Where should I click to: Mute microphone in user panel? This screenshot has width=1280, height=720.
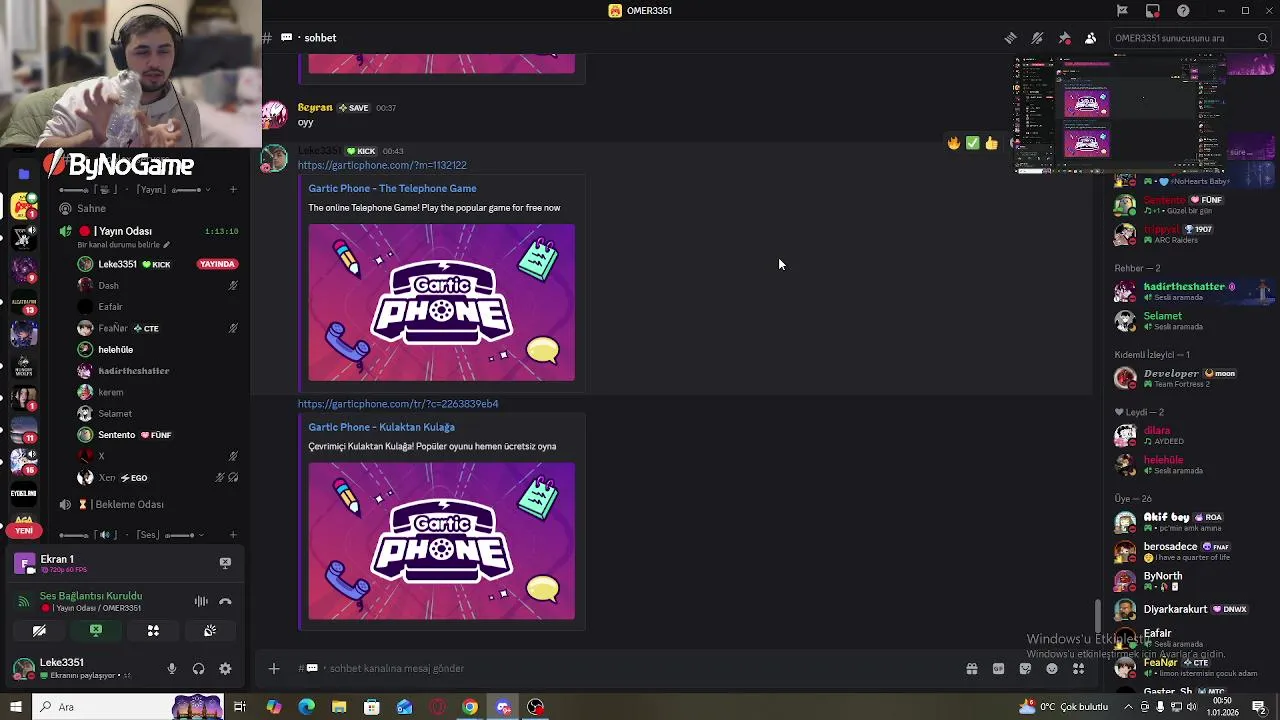pos(172,669)
